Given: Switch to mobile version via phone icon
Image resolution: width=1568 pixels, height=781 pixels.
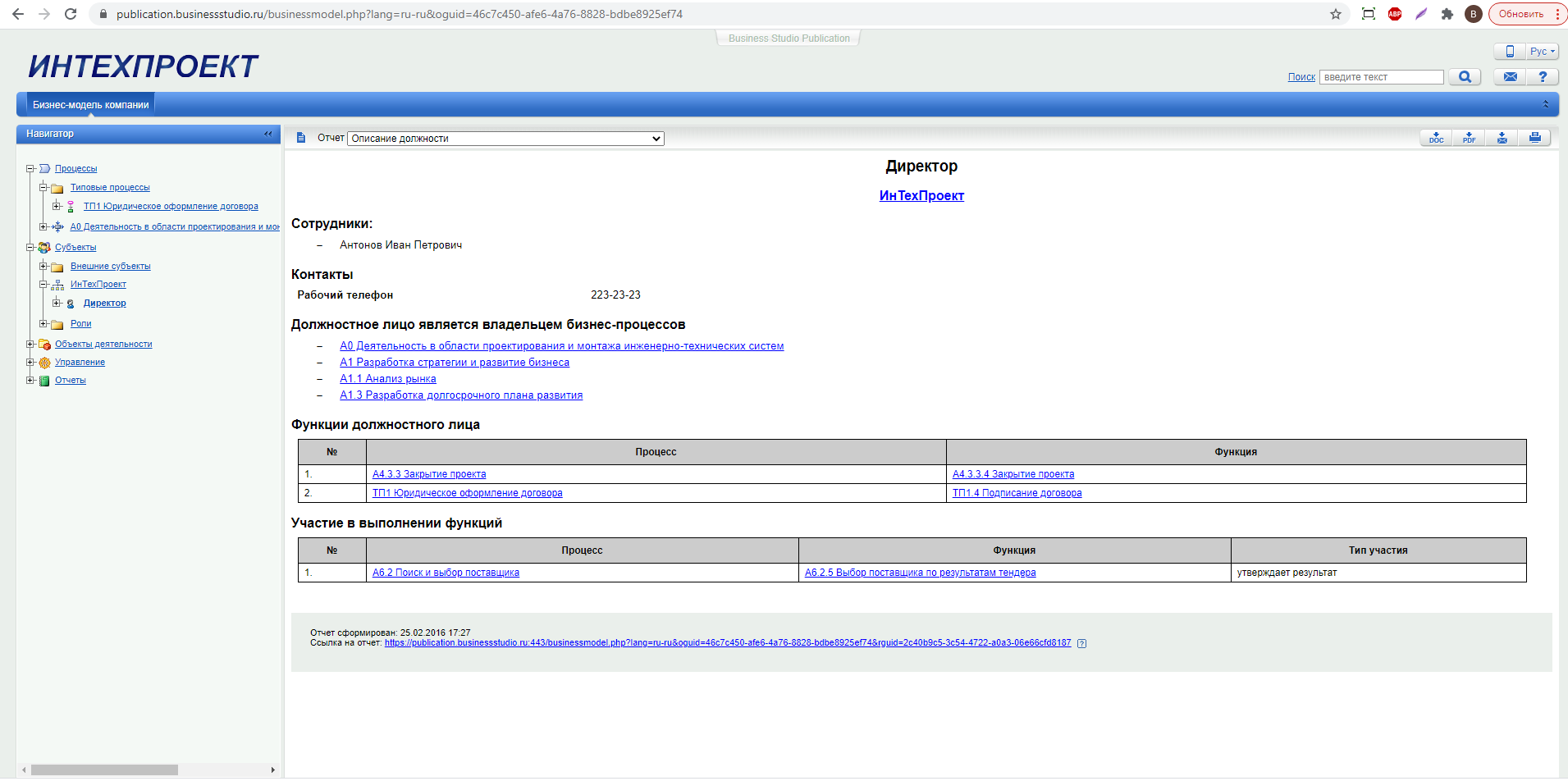Looking at the screenshot, I should click(x=1510, y=51).
